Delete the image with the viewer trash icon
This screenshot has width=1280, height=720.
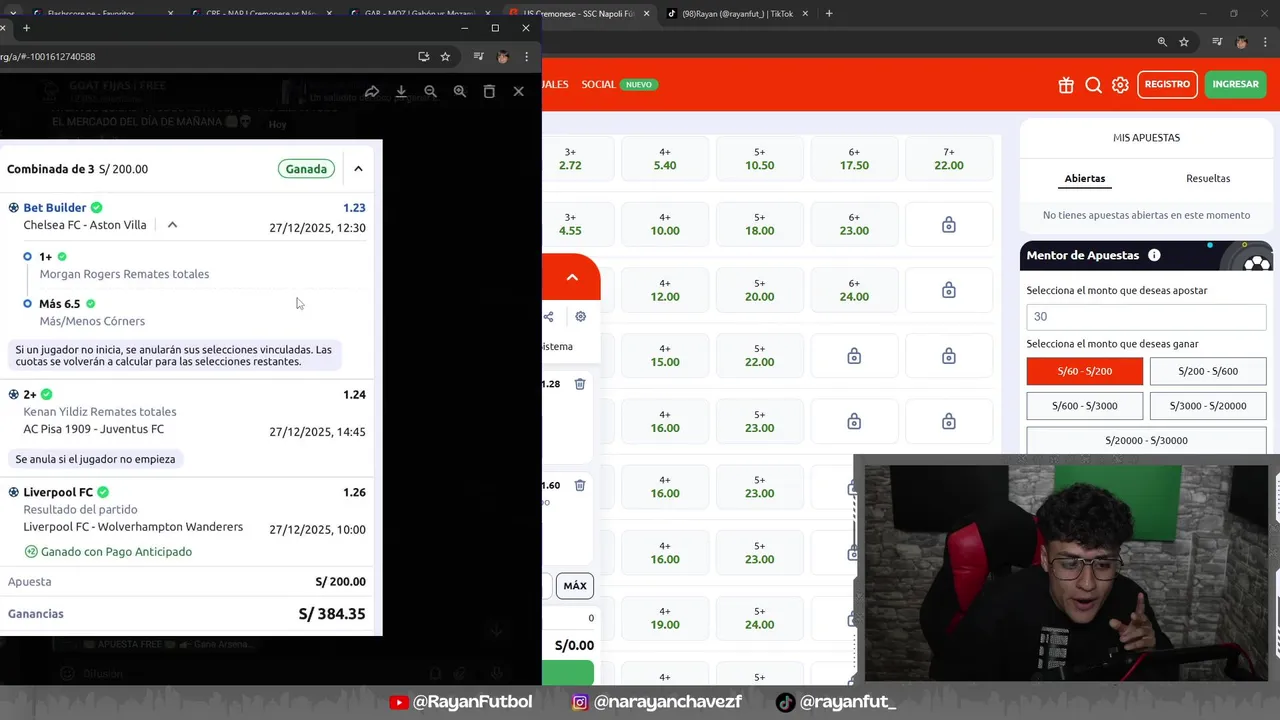click(x=489, y=91)
